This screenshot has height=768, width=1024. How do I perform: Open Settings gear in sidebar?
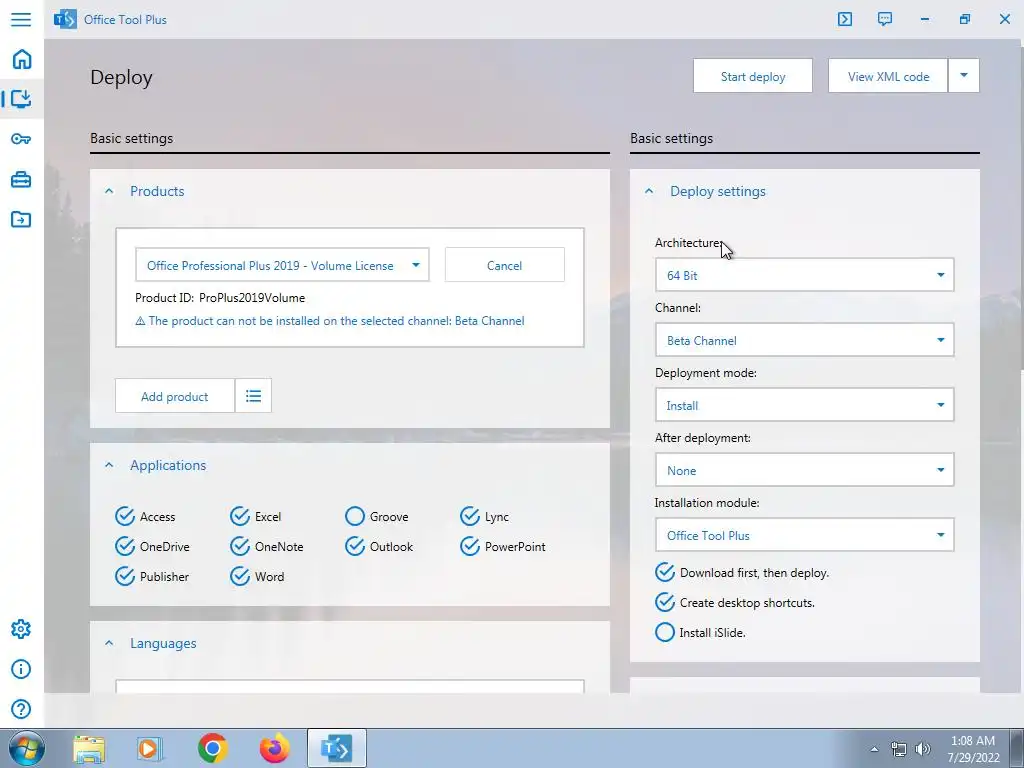pyautogui.click(x=21, y=629)
